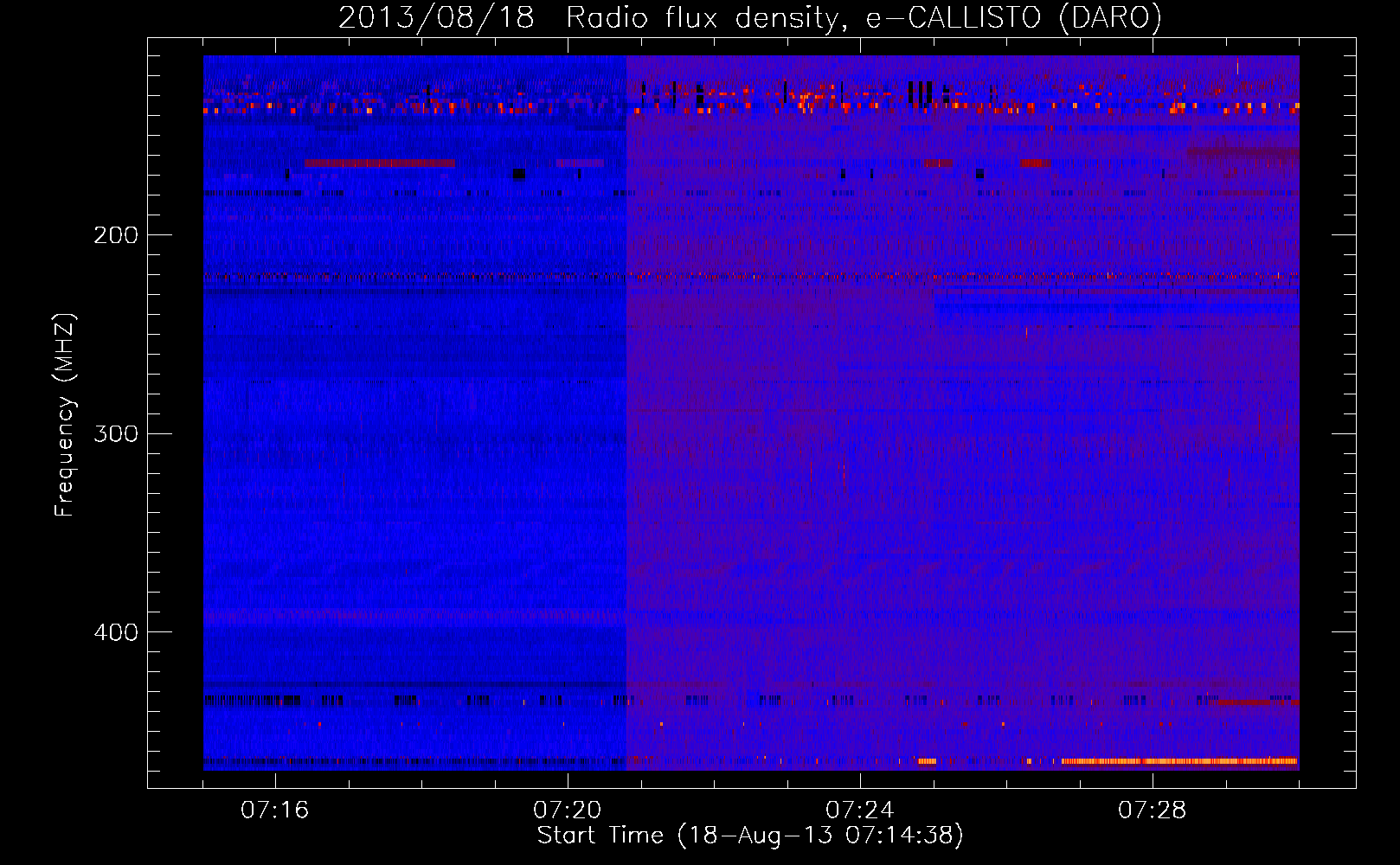Click the 200 frequency tick label

[116, 235]
